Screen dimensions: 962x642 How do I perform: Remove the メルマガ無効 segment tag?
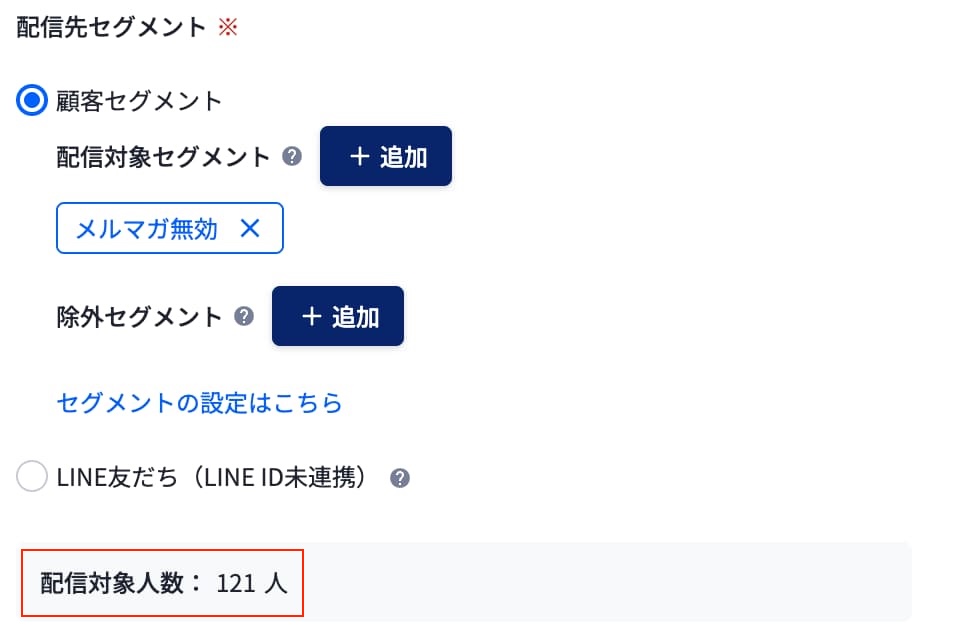tap(250, 229)
